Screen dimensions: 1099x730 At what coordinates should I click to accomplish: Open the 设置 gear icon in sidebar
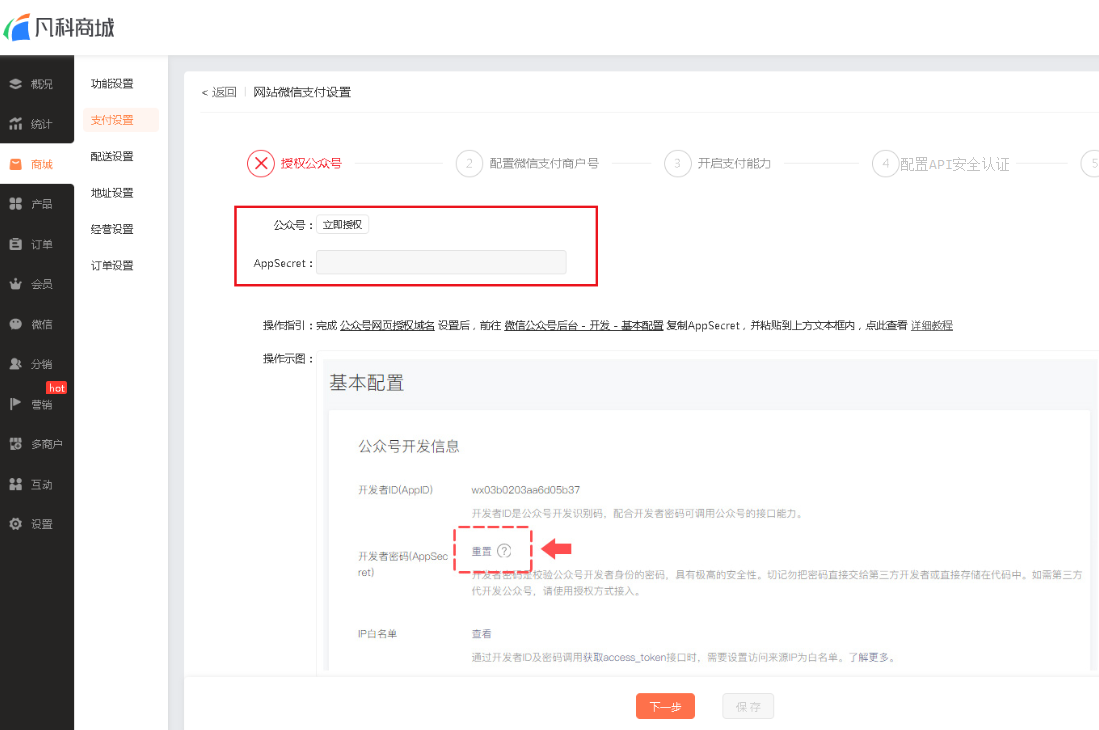[15, 523]
